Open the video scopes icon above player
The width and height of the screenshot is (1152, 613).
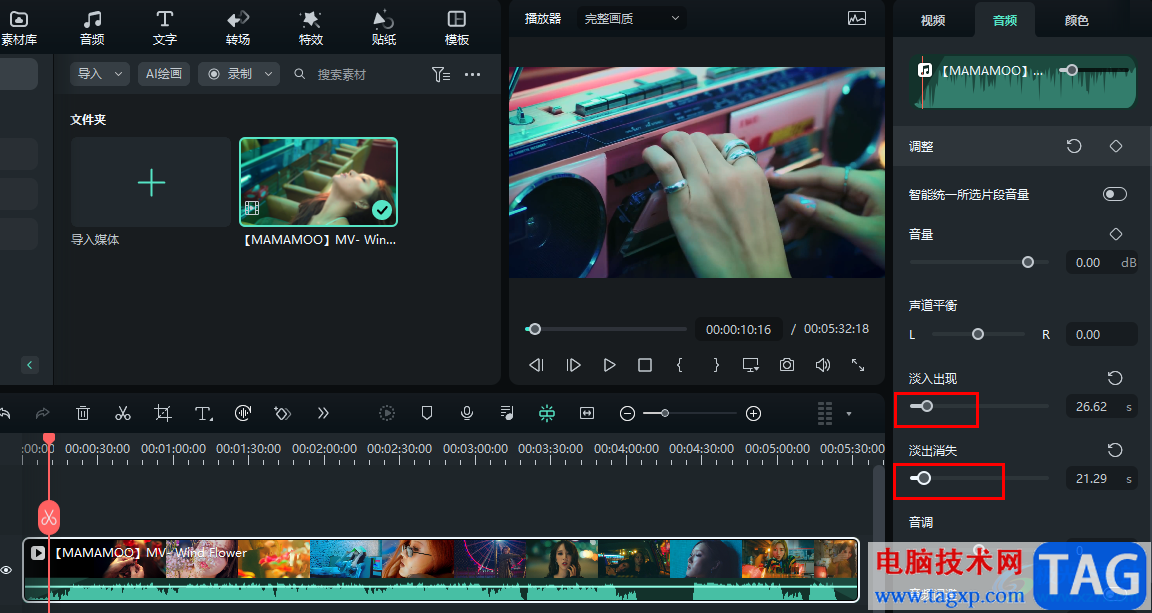click(x=857, y=18)
